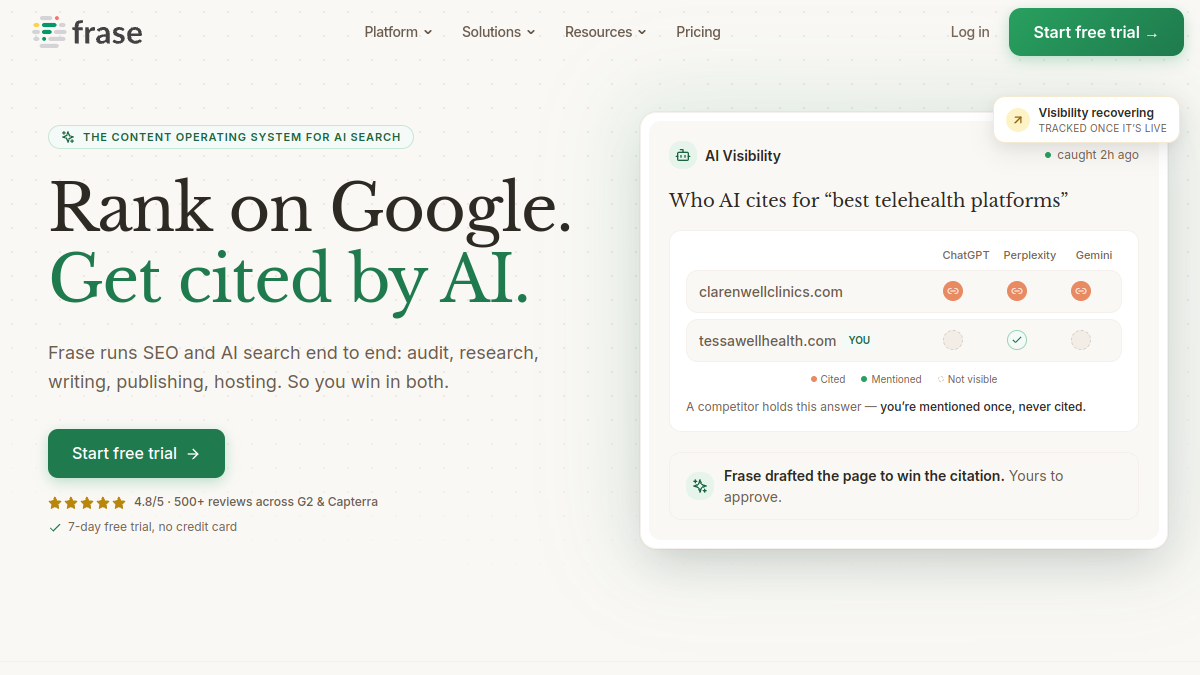This screenshot has width=1200, height=675.
Task: Click clarenwellclinics Perplexity cited link icon
Action: click(1017, 291)
